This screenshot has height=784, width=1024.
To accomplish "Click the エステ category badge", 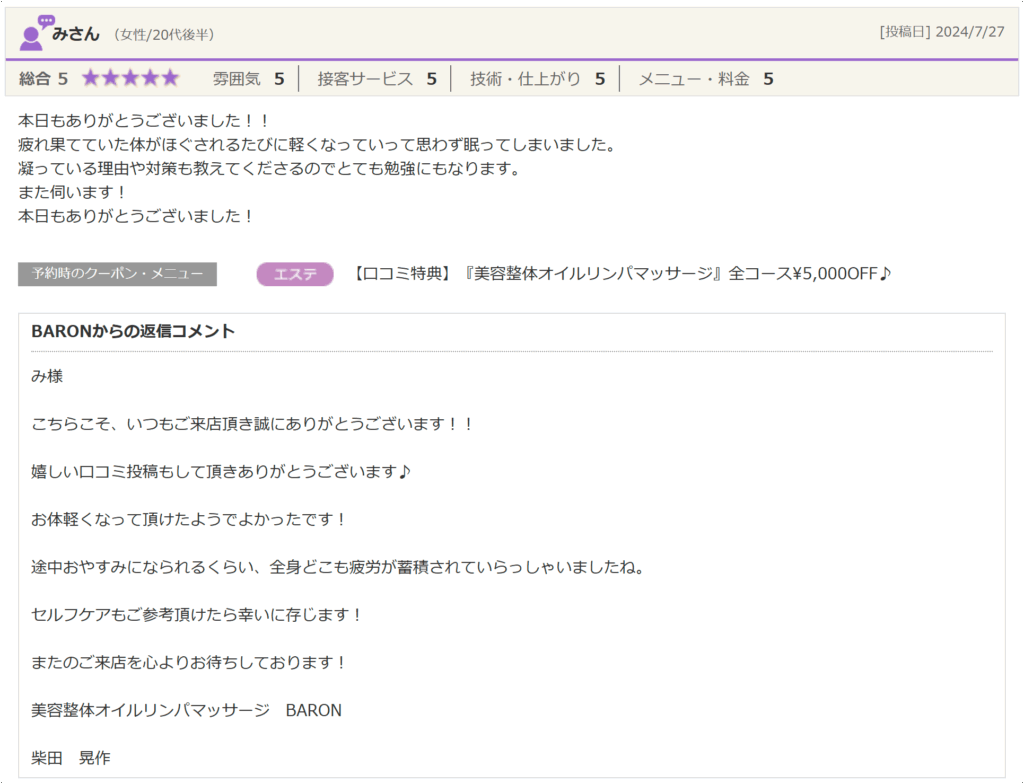I will [x=295, y=274].
